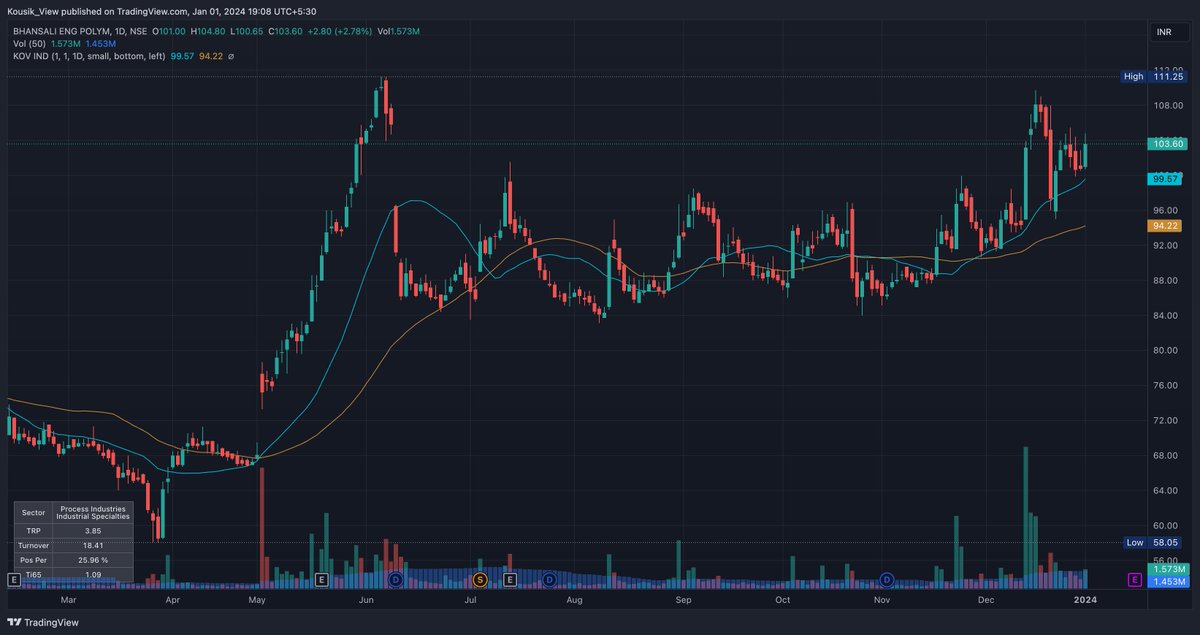The width and height of the screenshot is (1200, 635).
Task: Click the blue 1.453M volume average label
Action: click(1168, 580)
